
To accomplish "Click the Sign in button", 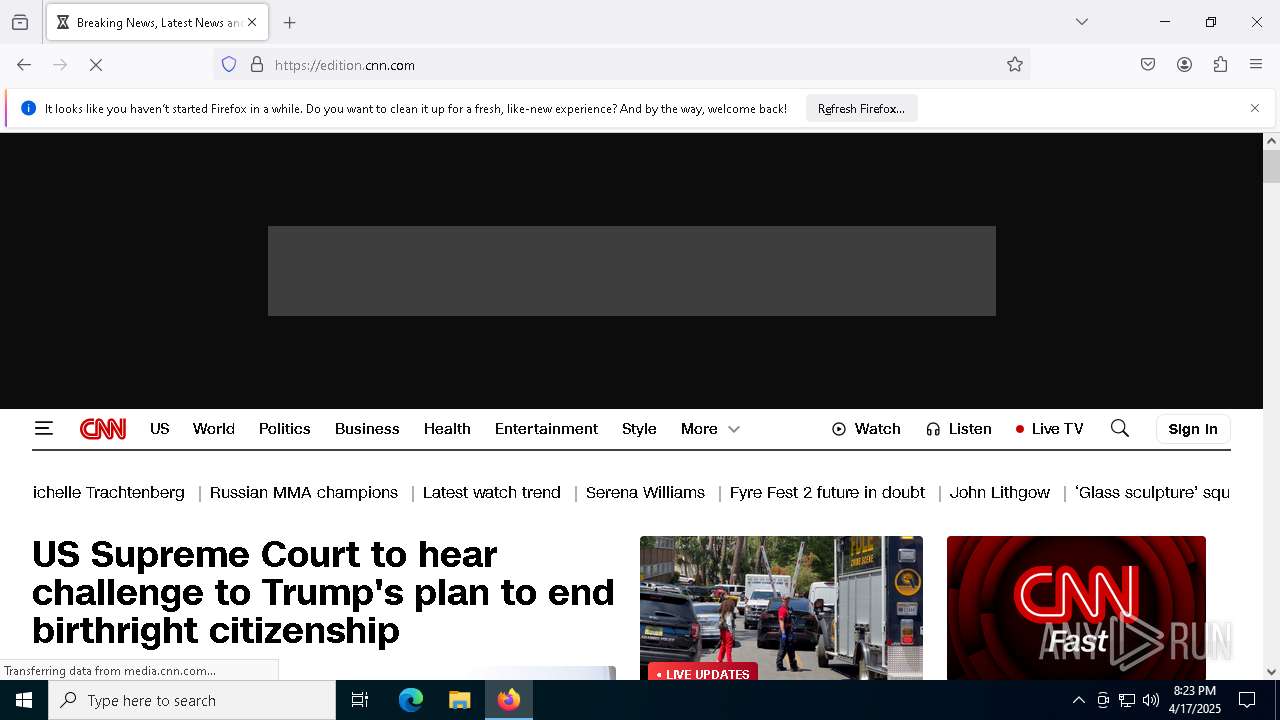I will pyautogui.click(x=1193, y=429).
